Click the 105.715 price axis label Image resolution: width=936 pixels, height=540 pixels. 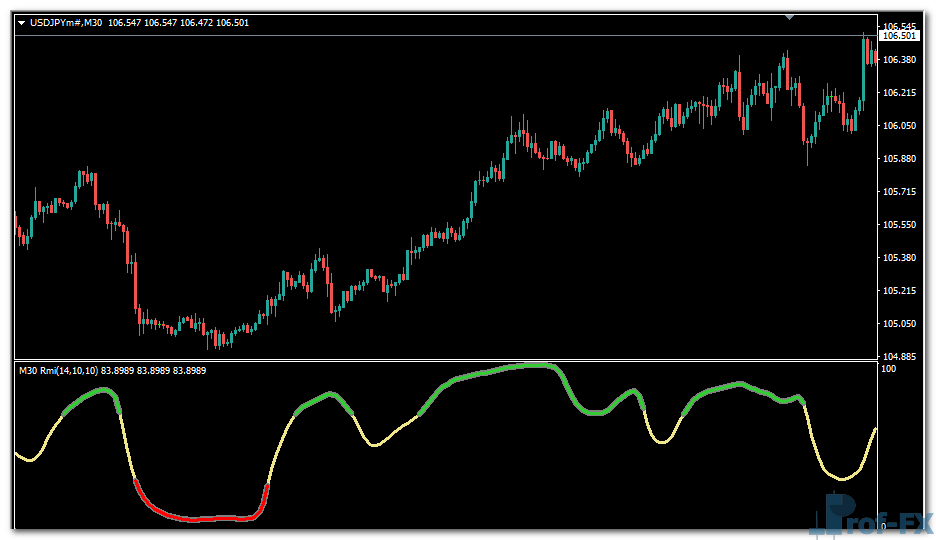[x=900, y=192]
